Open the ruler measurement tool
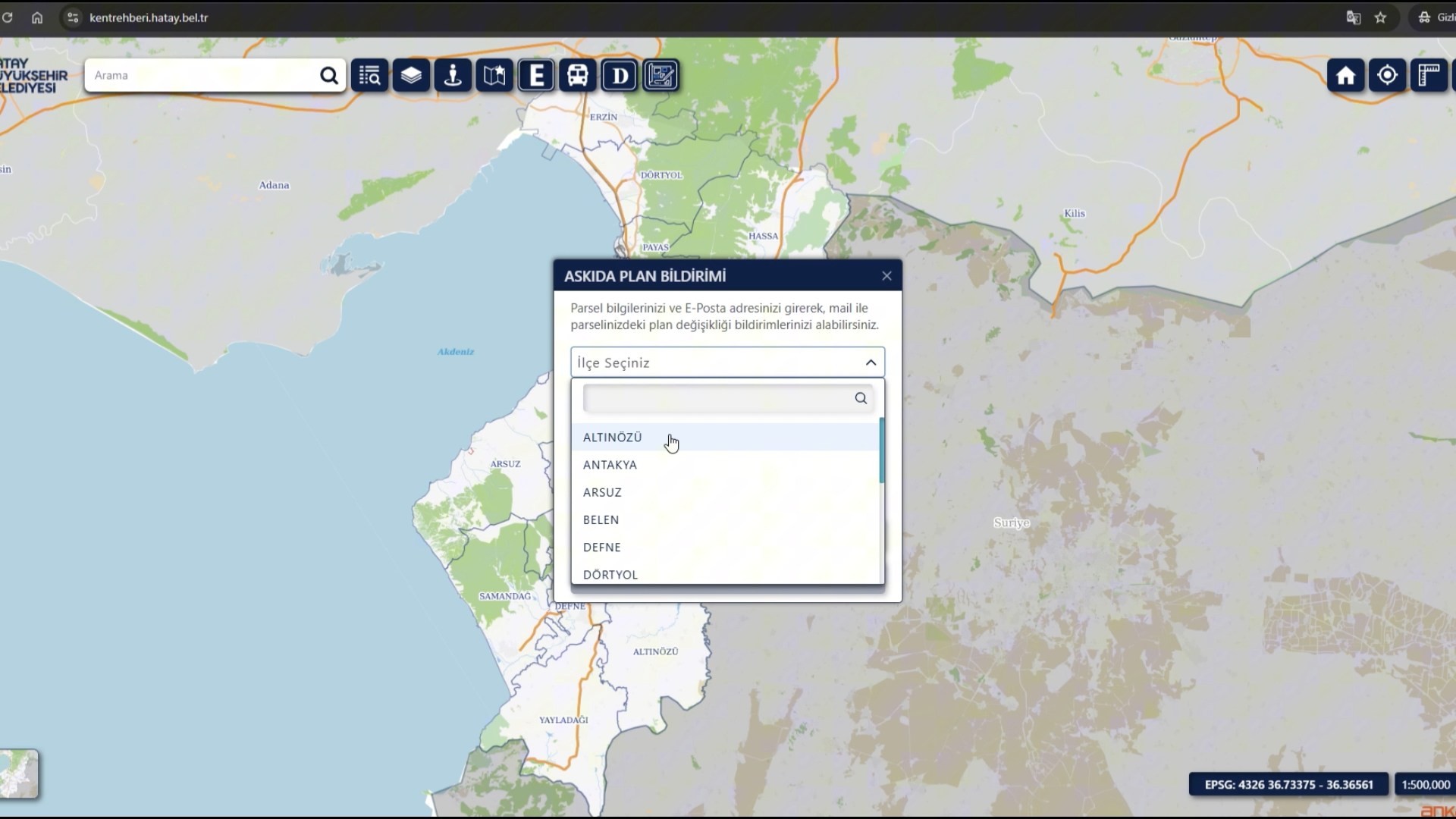Image resolution: width=1456 pixels, height=819 pixels. point(1429,76)
